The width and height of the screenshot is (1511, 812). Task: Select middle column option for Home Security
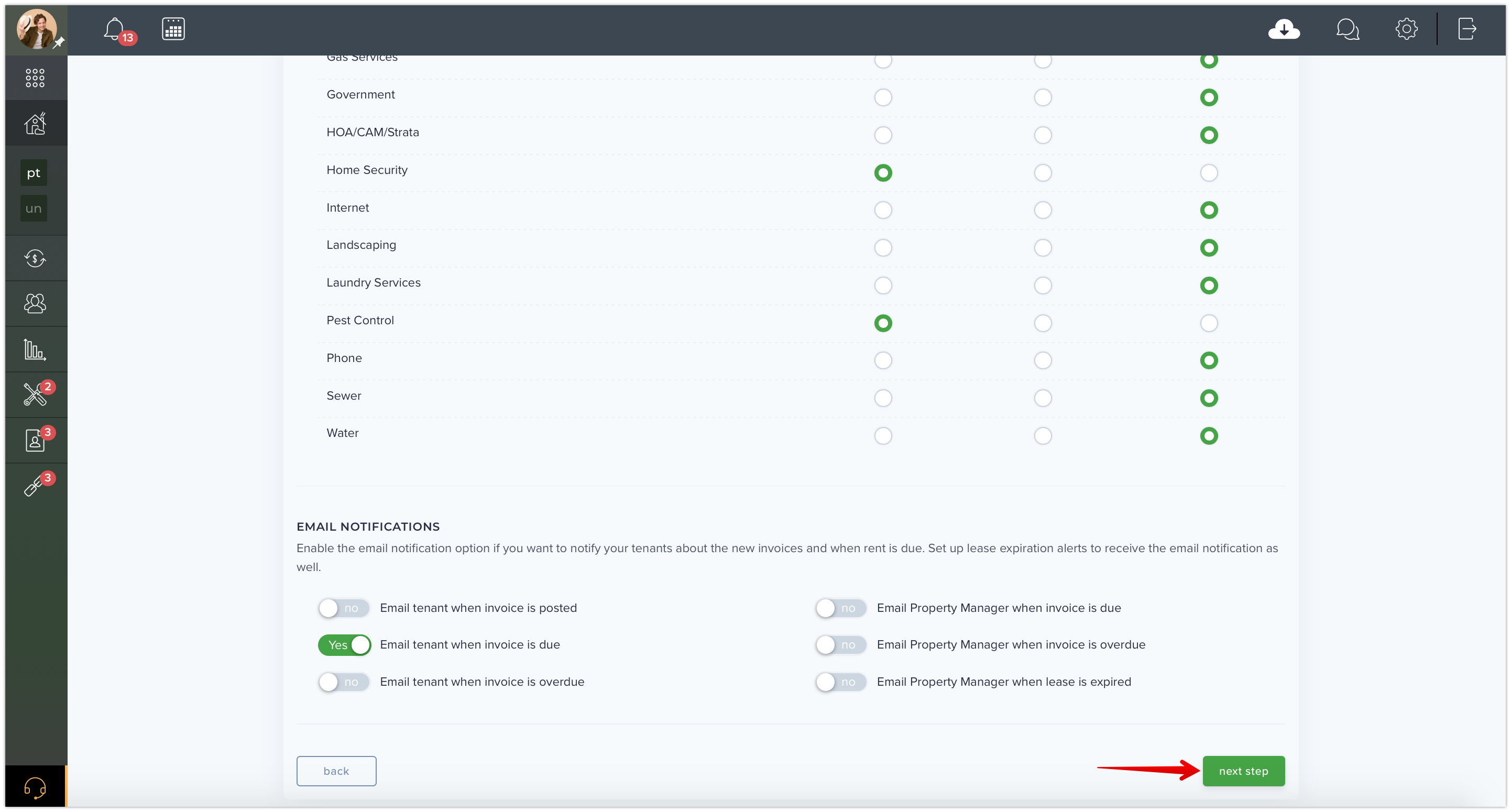(1042, 172)
